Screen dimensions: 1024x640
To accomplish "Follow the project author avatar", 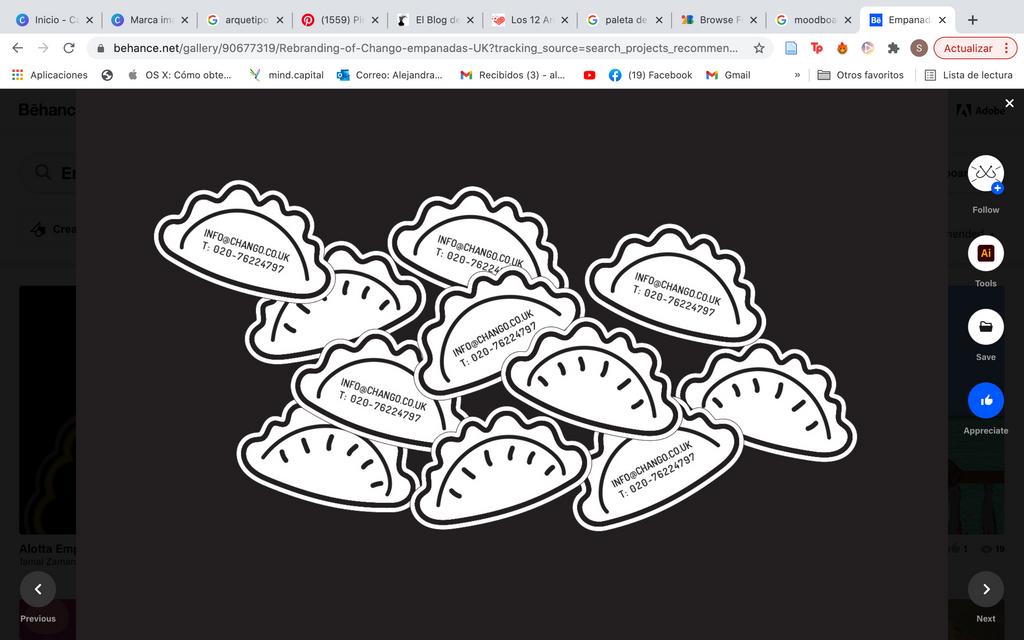I will pyautogui.click(x=985, y=173).
